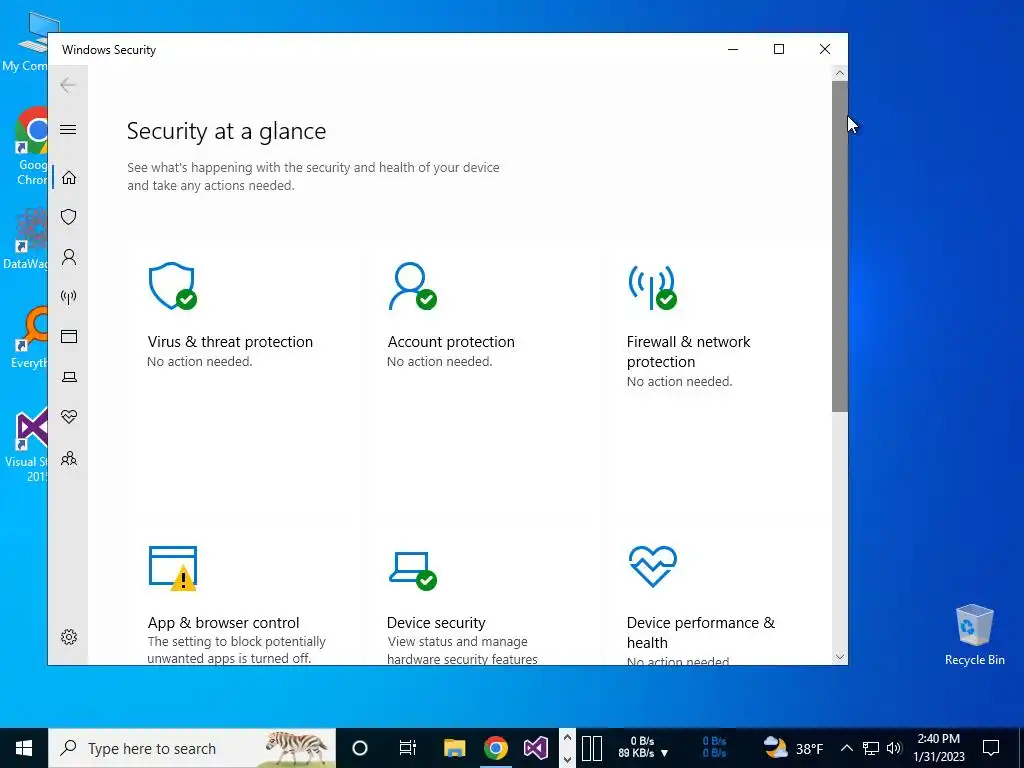The width and height of the screenshot is (1024, 768).
Task: Open Cortana circle icon on taskbar
Action: [360, 748]
